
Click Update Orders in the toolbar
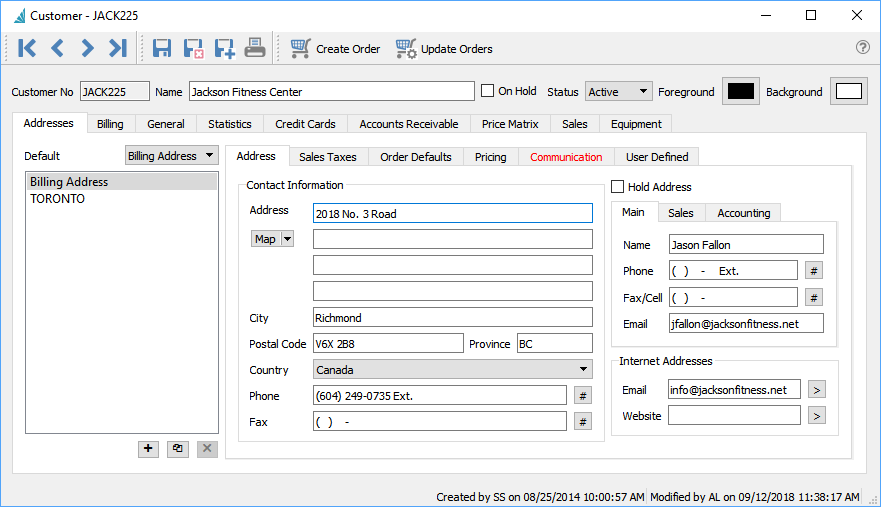(x=444, y=48)
